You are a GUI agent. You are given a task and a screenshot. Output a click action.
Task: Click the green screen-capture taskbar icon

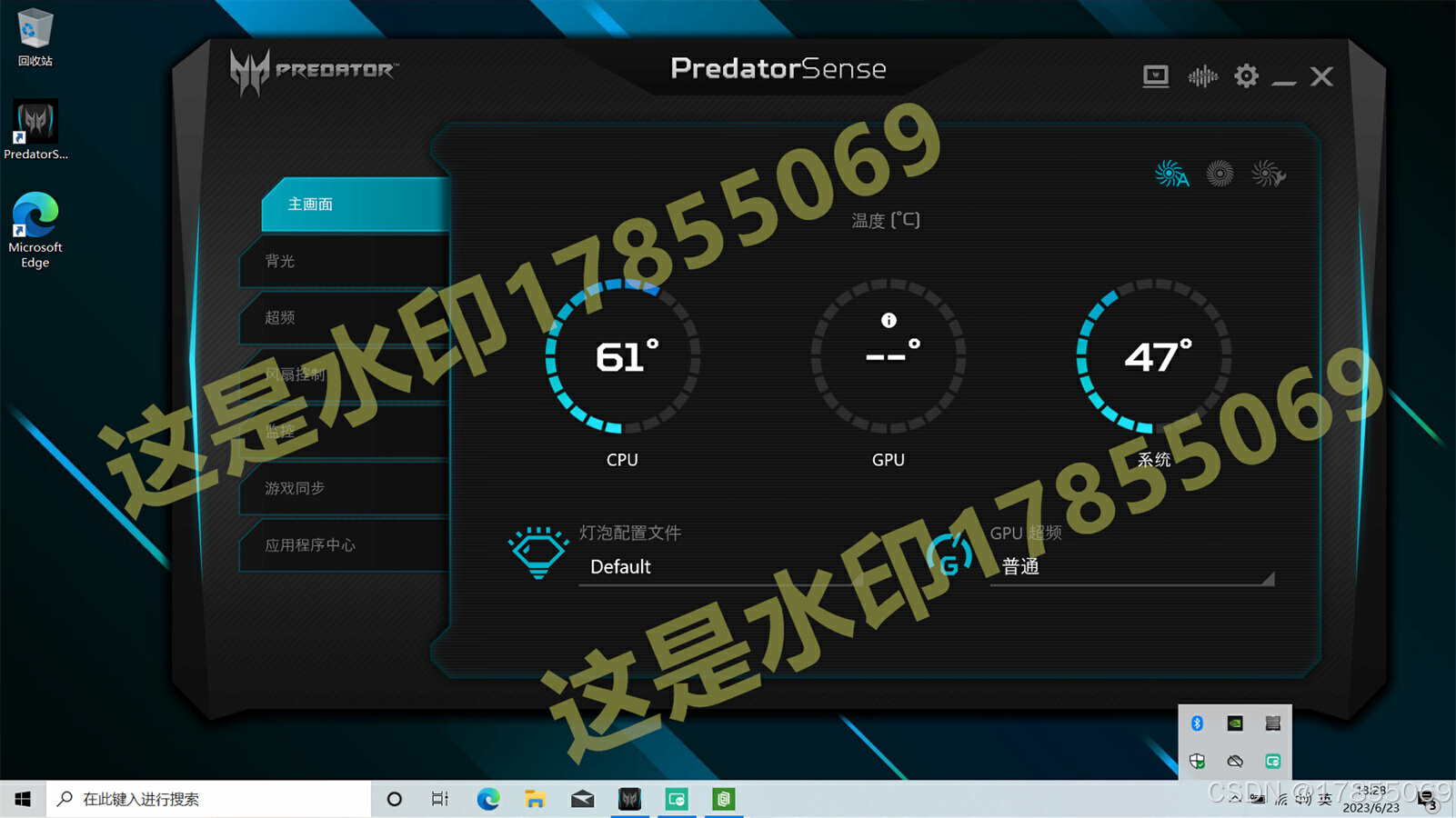point(677,799)
